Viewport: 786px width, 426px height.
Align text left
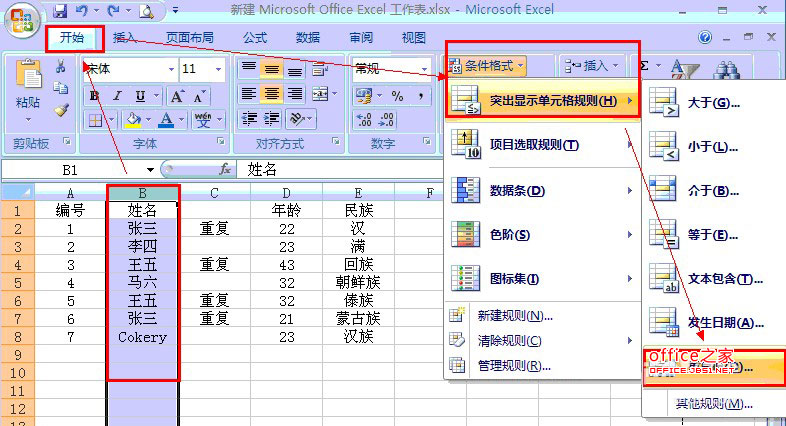[249, 94]
